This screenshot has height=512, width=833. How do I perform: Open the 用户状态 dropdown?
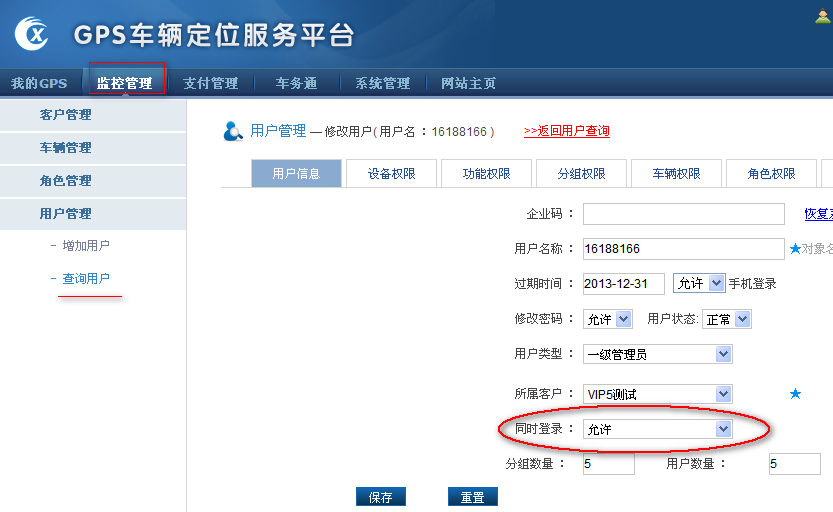point(727,319)
